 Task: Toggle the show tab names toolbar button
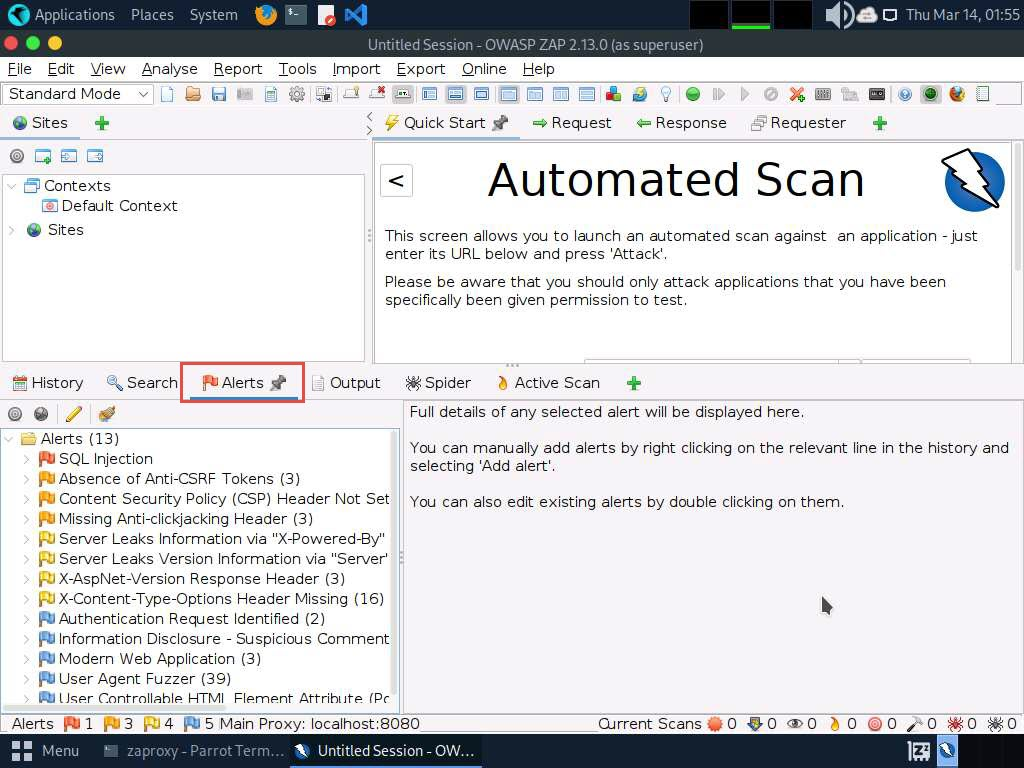[x=402, y=94]
